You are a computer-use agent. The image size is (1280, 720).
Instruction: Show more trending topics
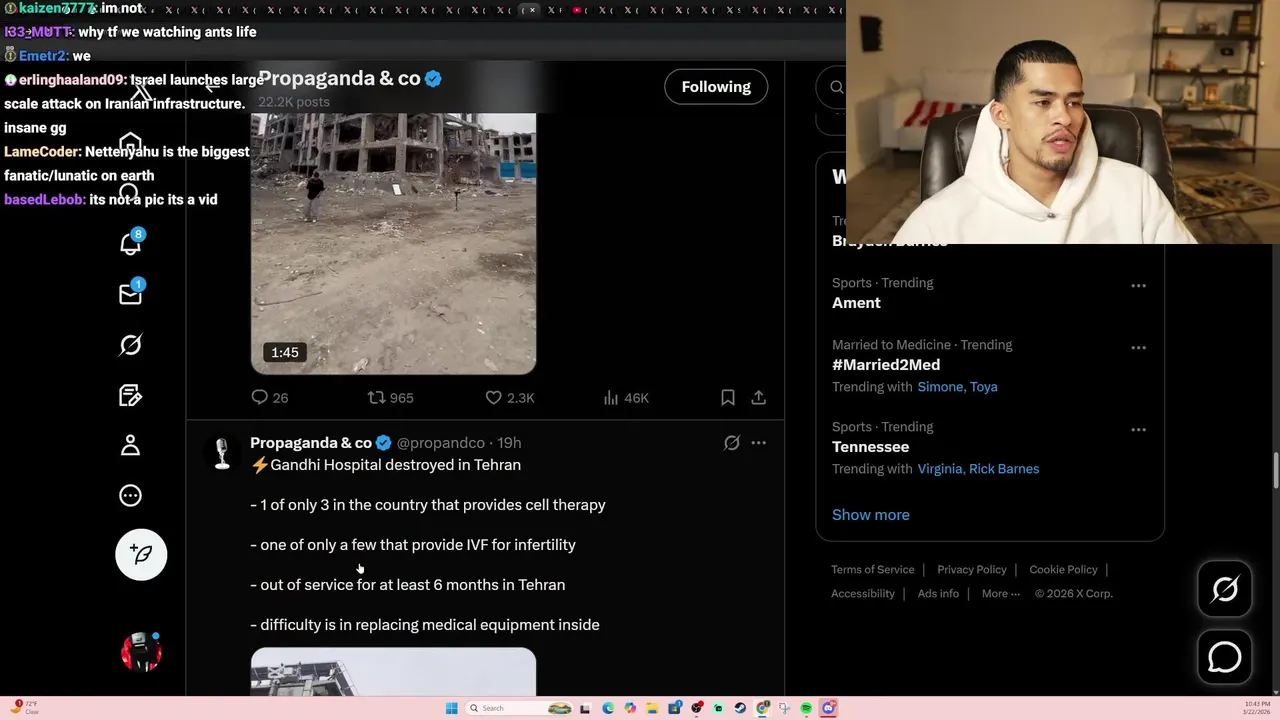[x=871, y=514]
